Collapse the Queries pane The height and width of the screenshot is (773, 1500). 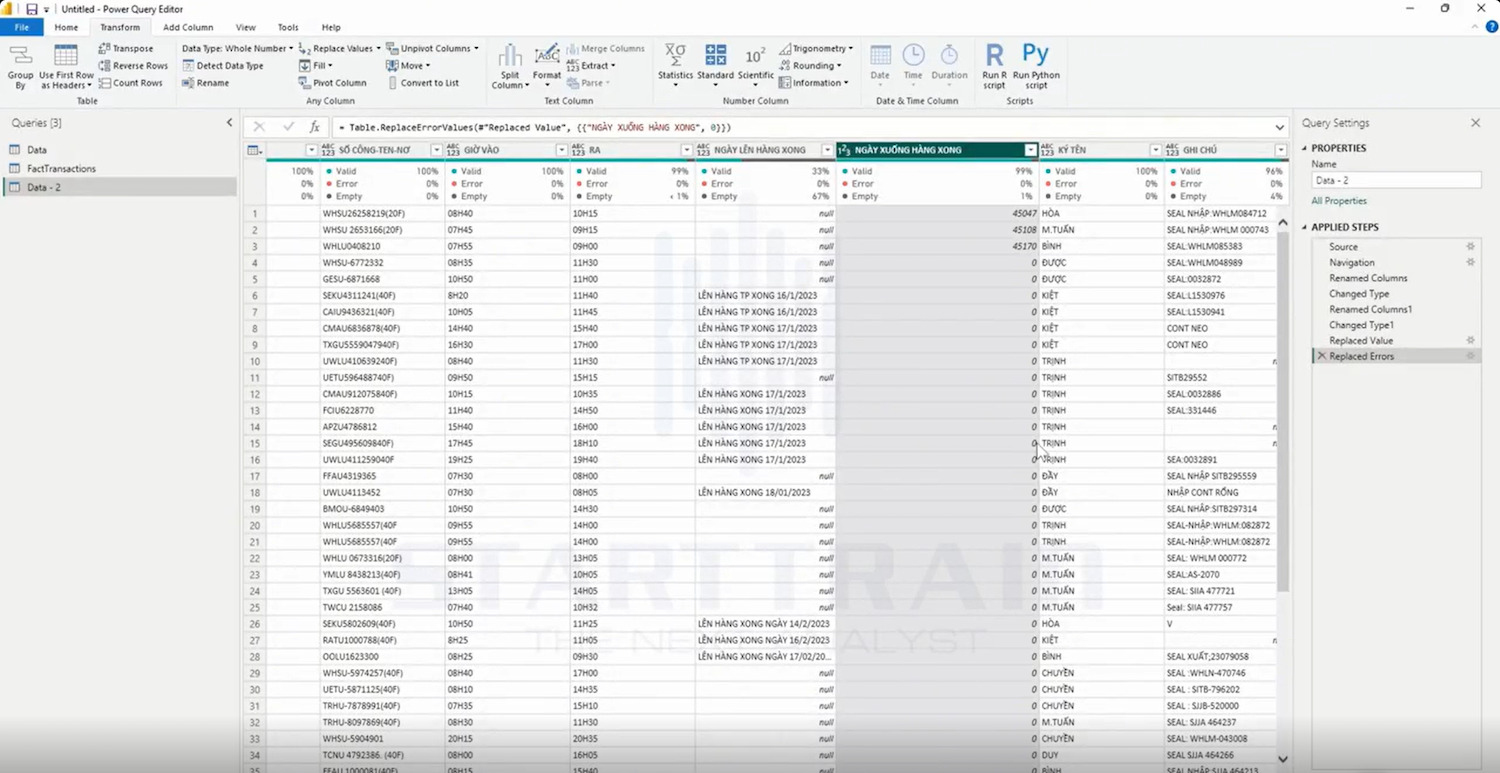point(229,123)
